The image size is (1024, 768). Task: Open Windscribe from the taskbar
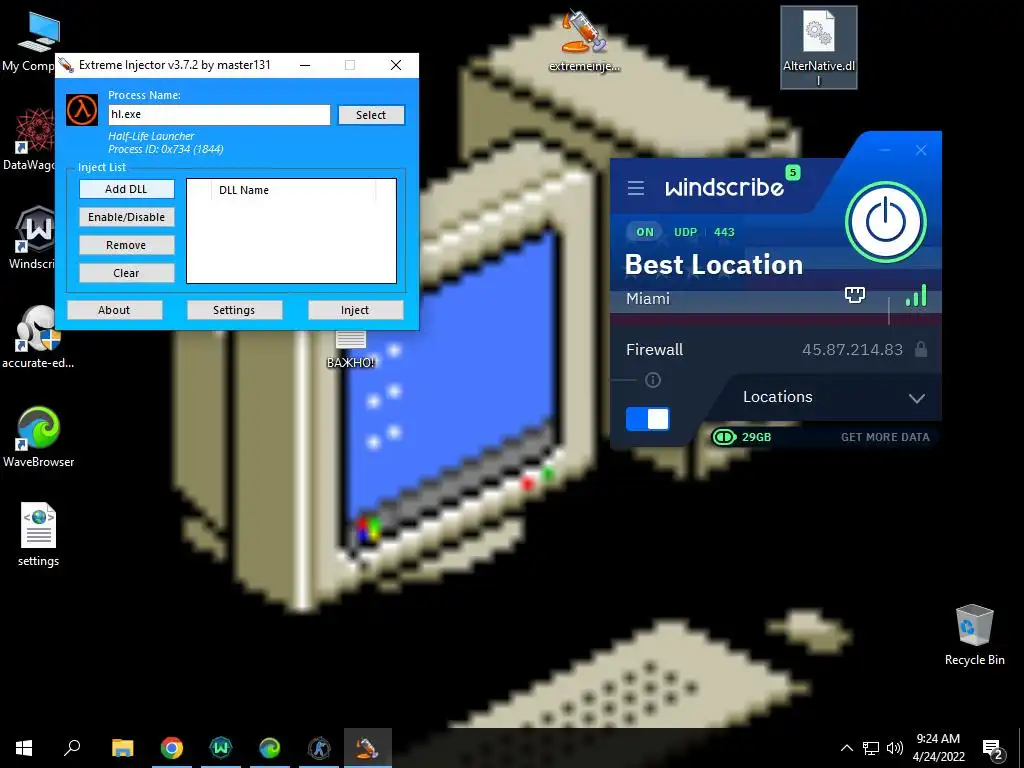(221, 748)
